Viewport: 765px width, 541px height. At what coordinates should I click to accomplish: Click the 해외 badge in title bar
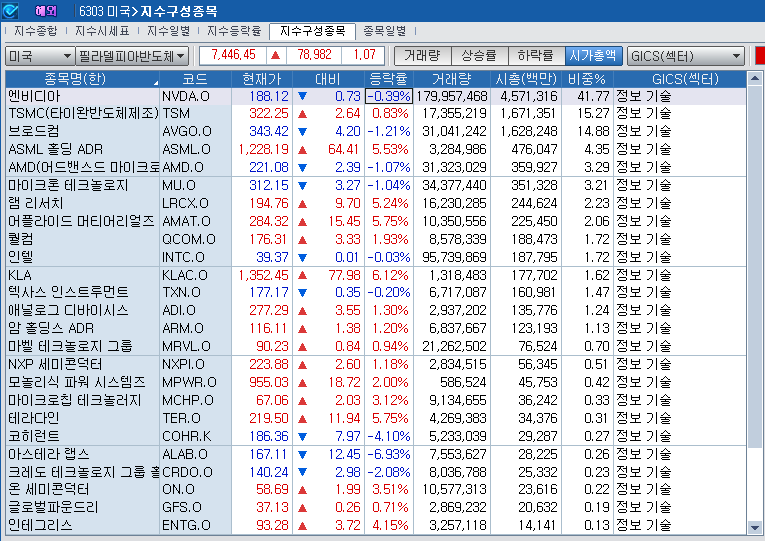[x=46, y=11]
